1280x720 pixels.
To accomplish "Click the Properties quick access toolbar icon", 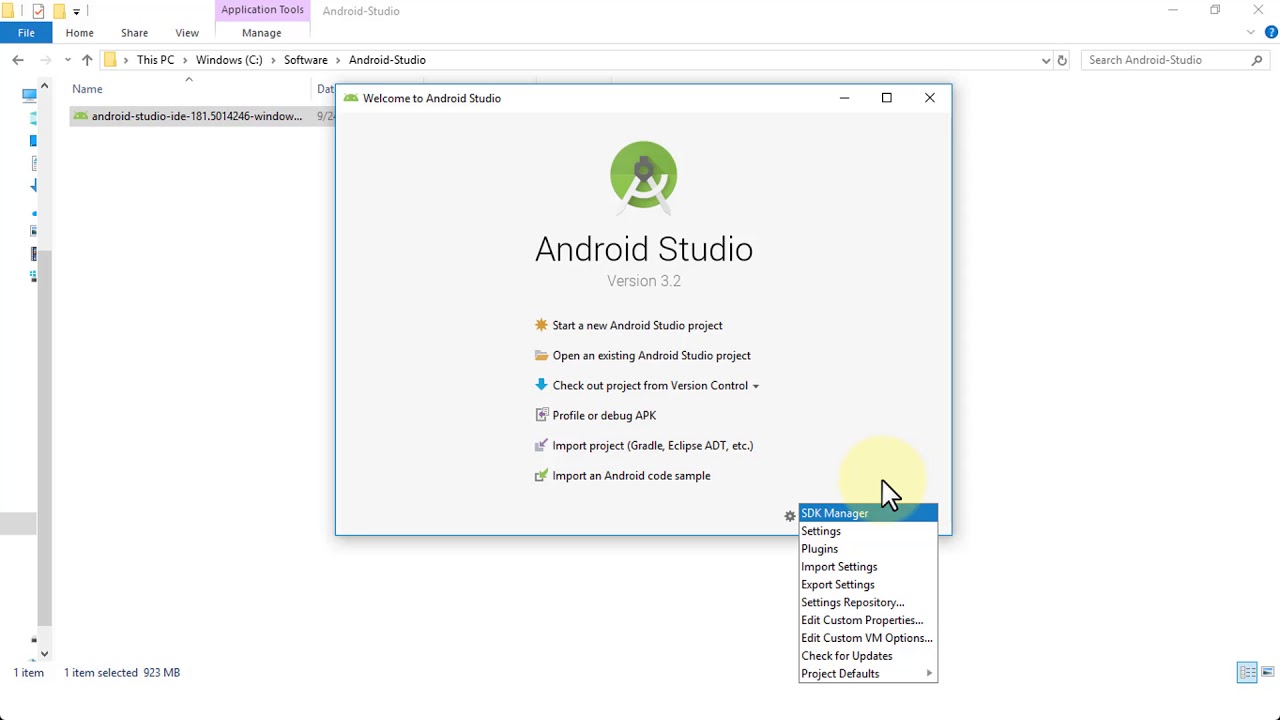I will pyautogui.click(x=38, y=11).
